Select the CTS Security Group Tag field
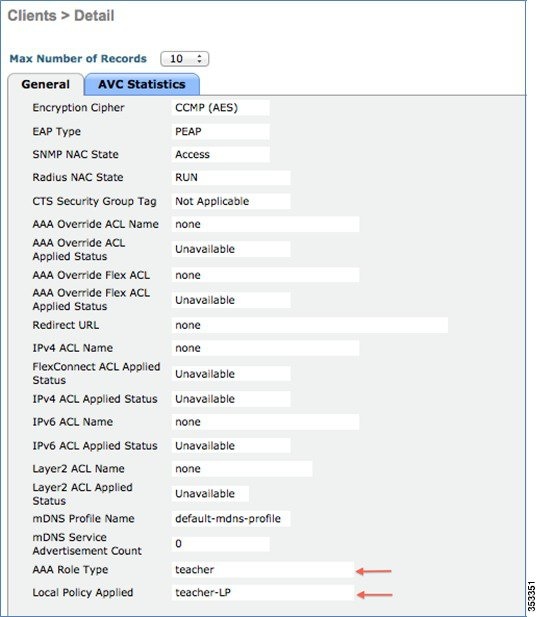The width and height of the screenshot is (537, 617). [x=231, y=201]
